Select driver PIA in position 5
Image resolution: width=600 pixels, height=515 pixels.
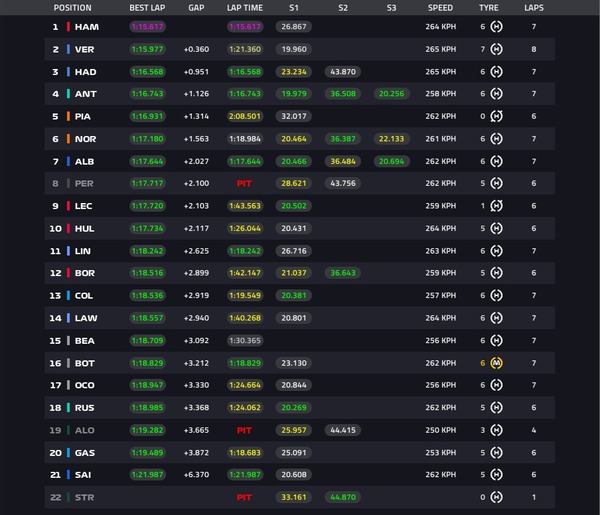click(x=83, y=116)
